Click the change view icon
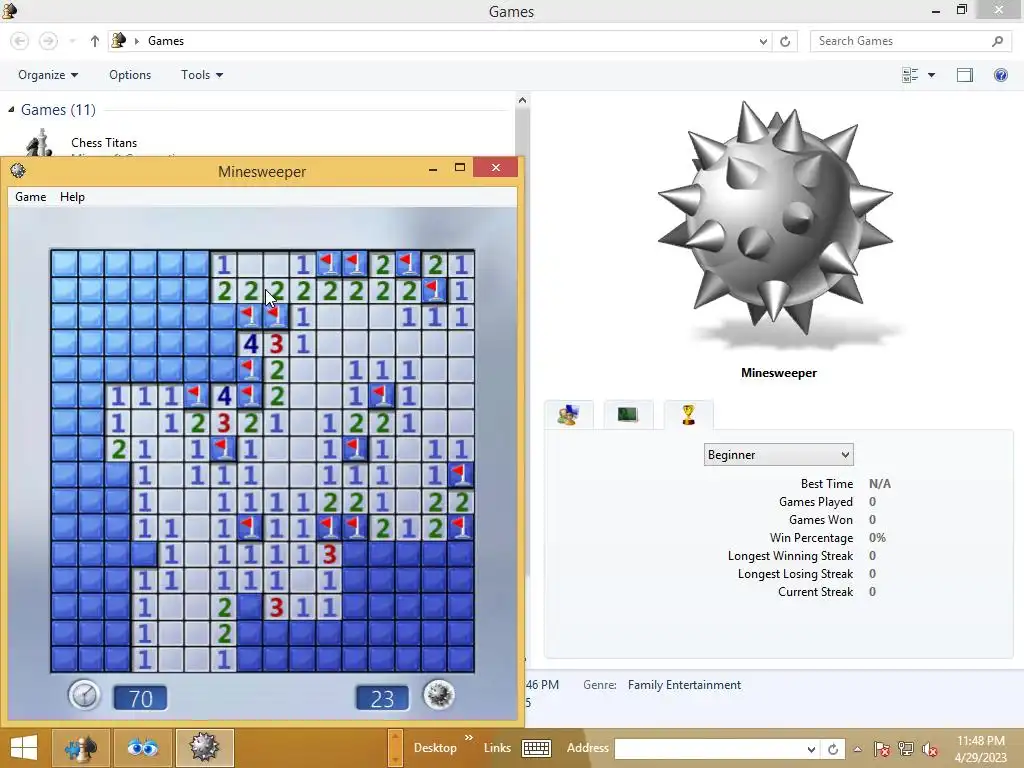 [x=910, y=75]
